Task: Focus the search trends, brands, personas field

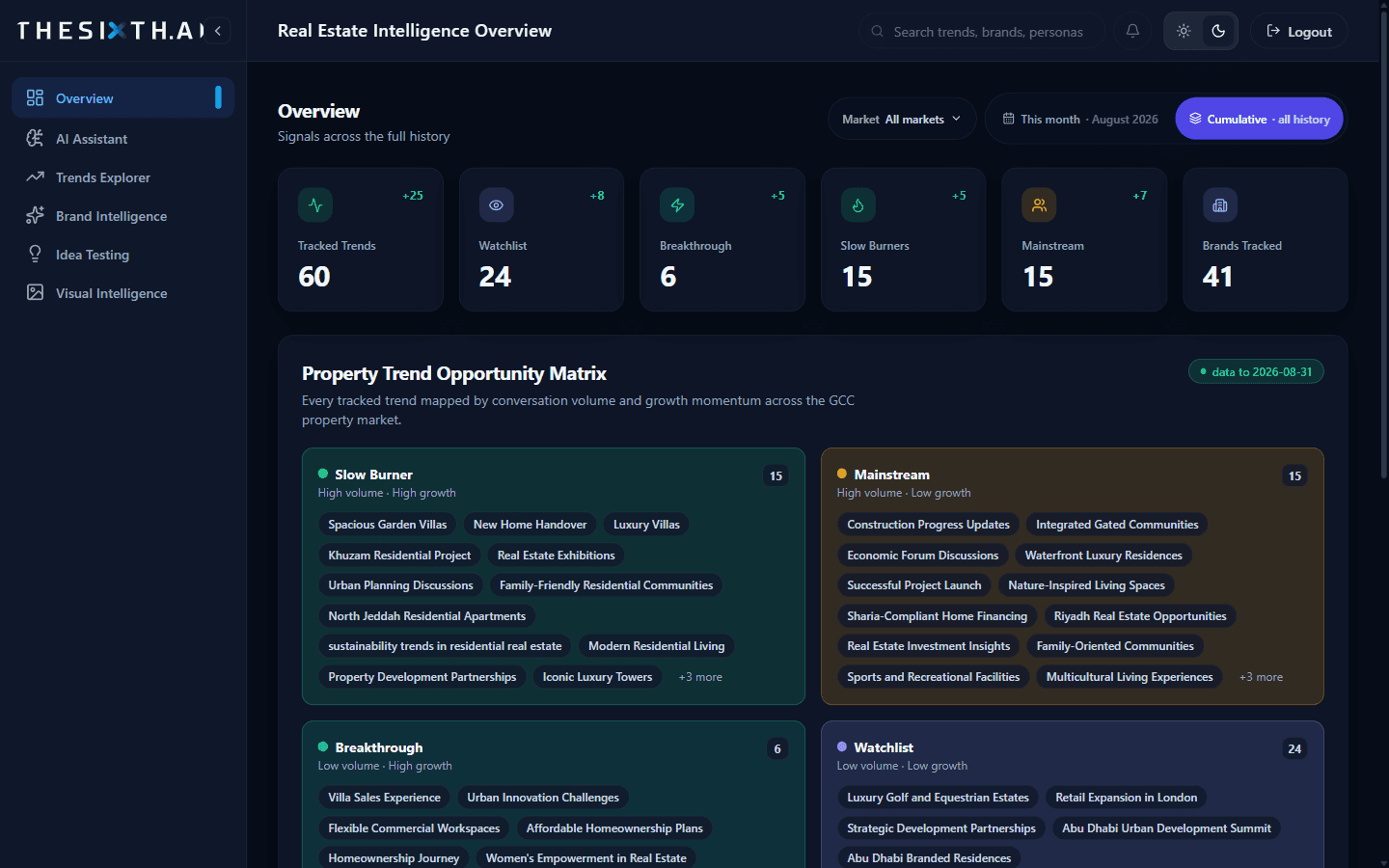Action: [x=981, y=31]
